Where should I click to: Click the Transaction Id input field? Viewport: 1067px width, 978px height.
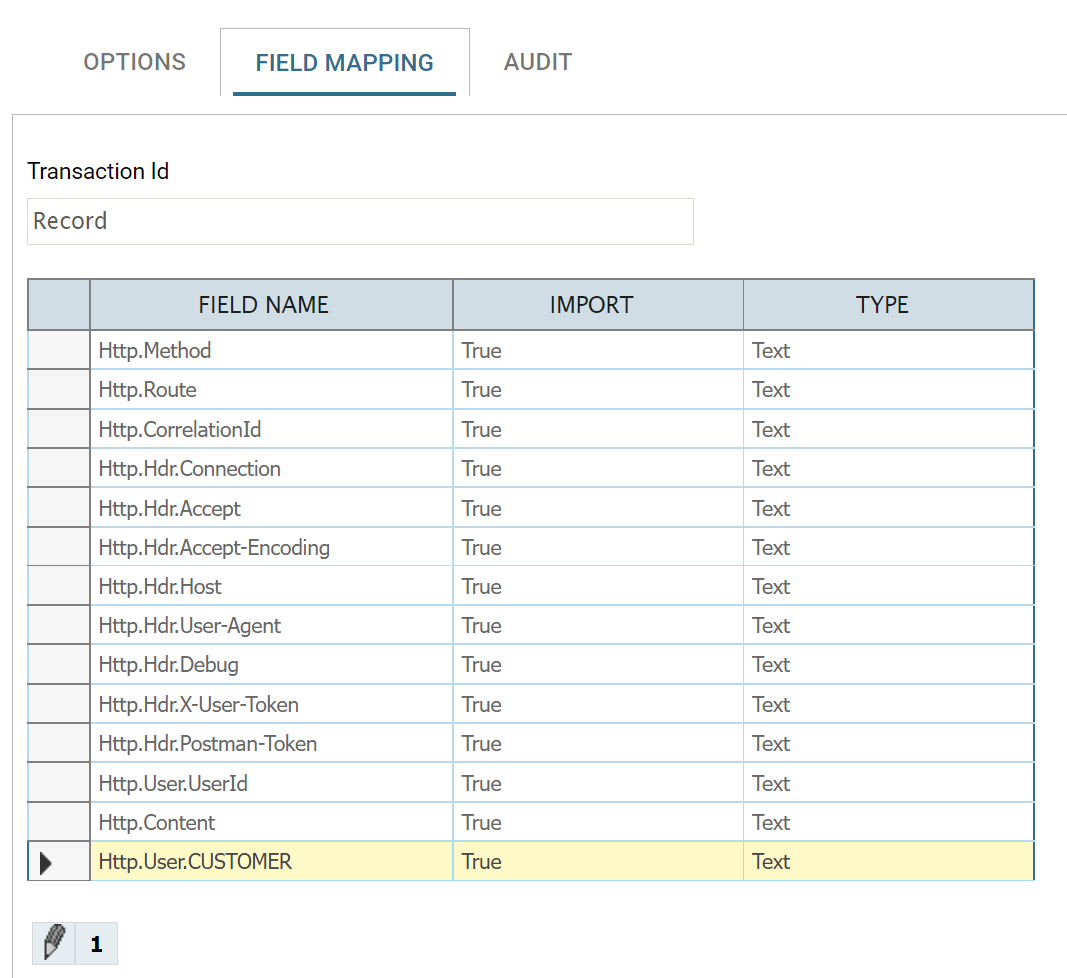point(360,221)
